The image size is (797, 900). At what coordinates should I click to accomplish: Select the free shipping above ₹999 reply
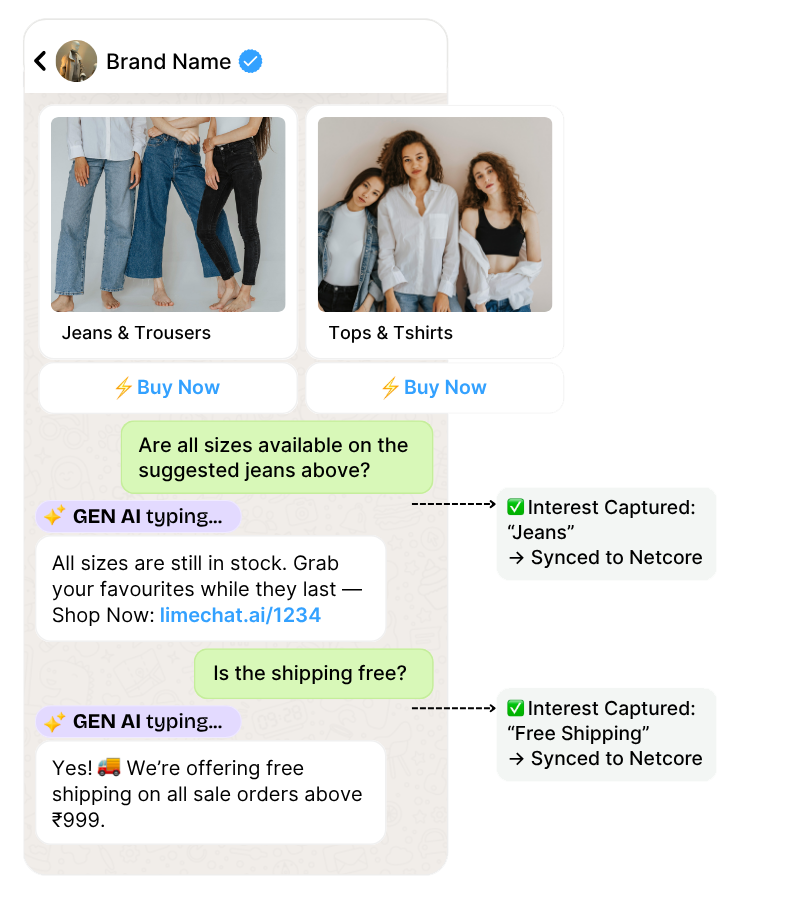[x=211, y=793]
